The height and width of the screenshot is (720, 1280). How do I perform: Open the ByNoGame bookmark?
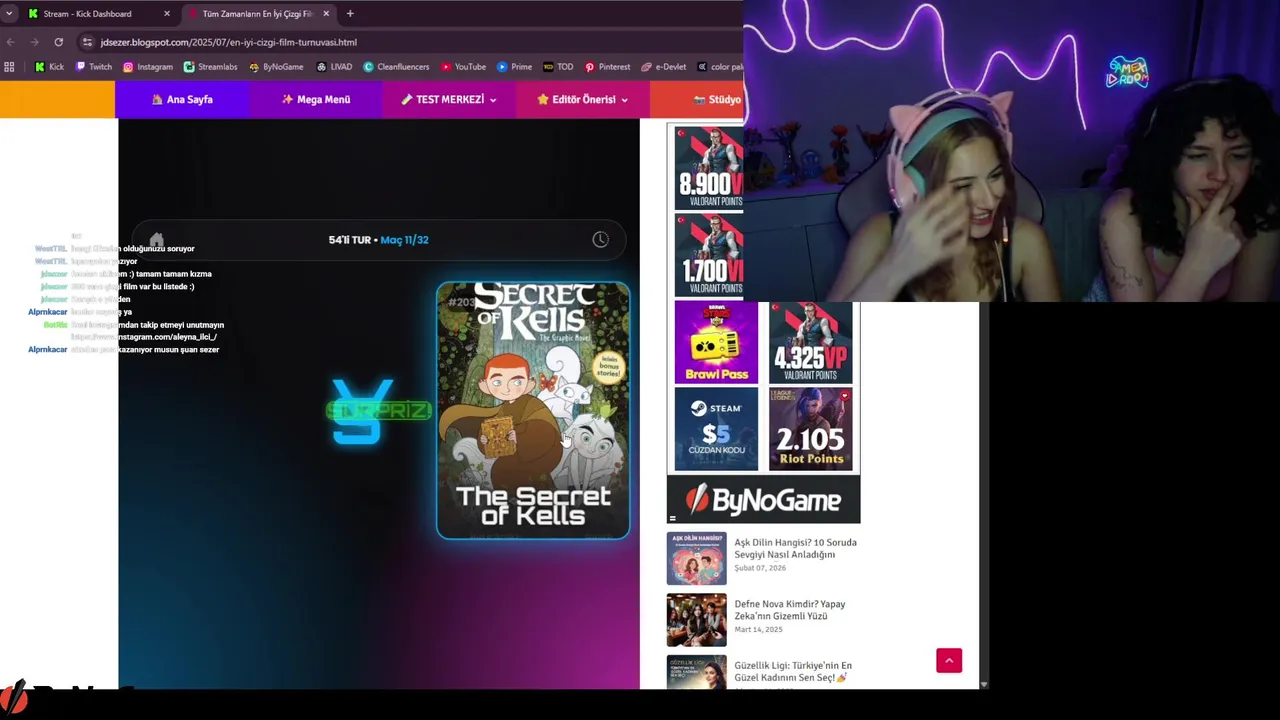coord(276,67)
